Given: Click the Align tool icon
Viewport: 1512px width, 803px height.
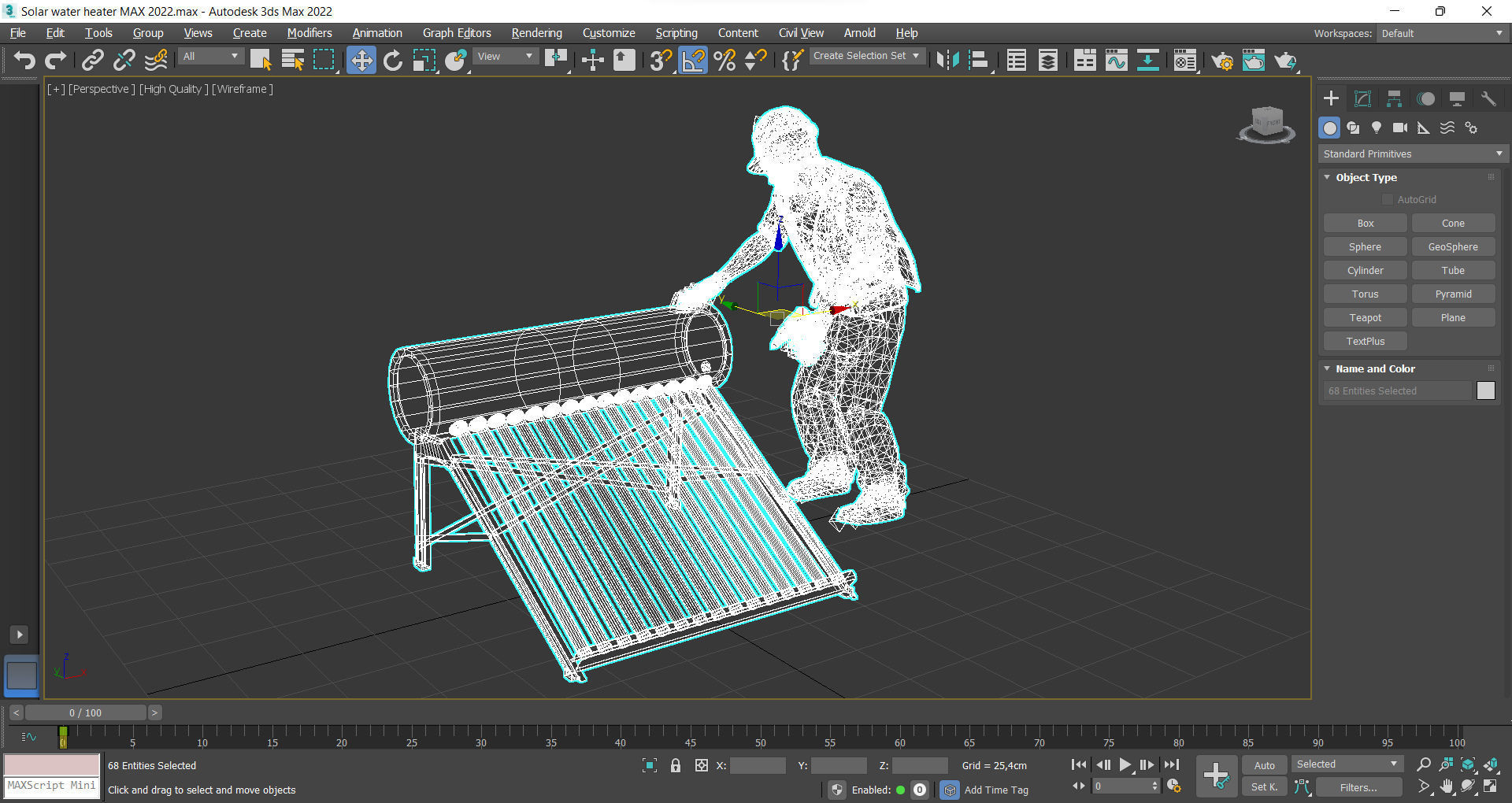Looking at the screenshot, I should click(x=979, y=60).
